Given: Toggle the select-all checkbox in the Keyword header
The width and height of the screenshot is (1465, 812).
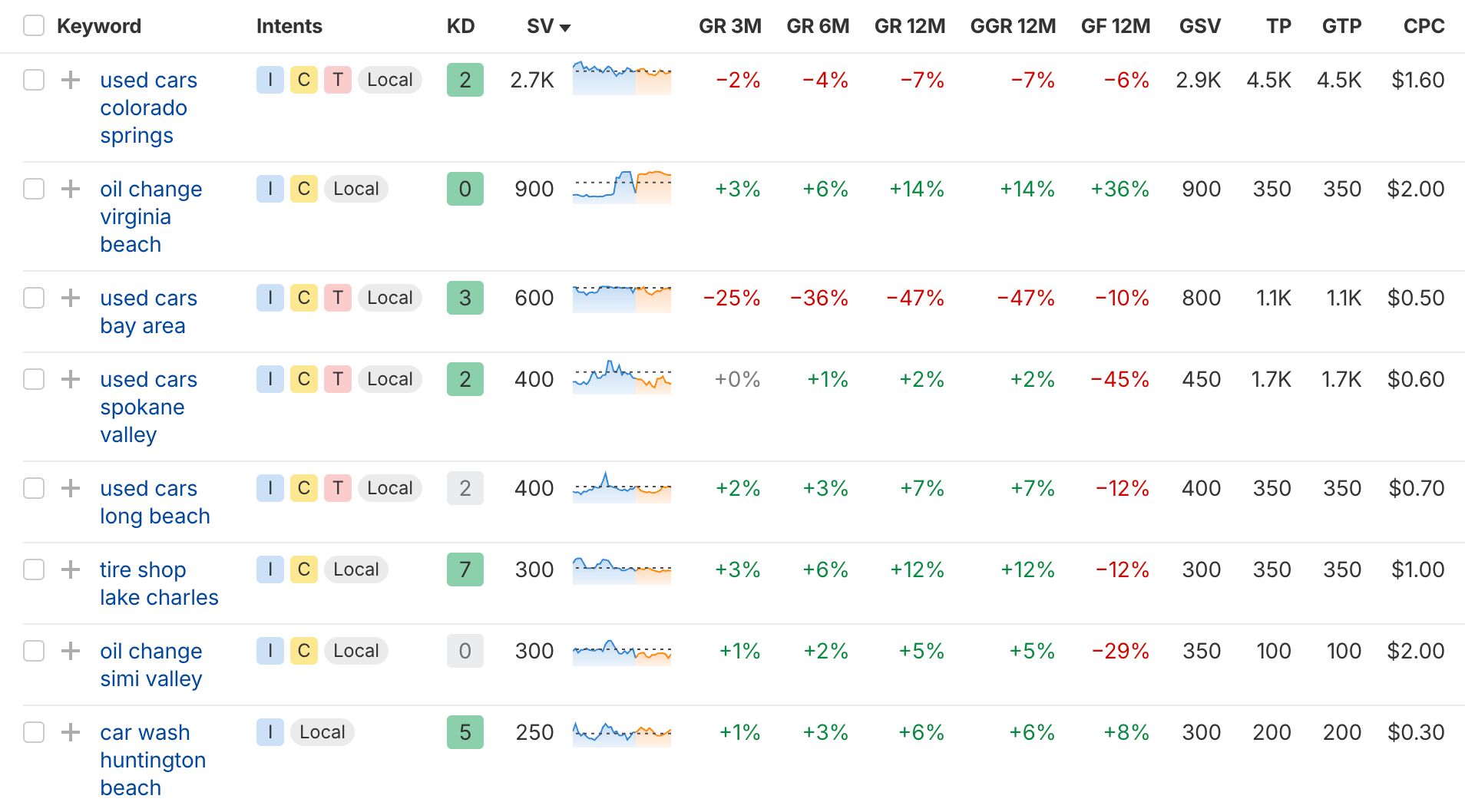Looking at the screenshot, I should point(34,26).
